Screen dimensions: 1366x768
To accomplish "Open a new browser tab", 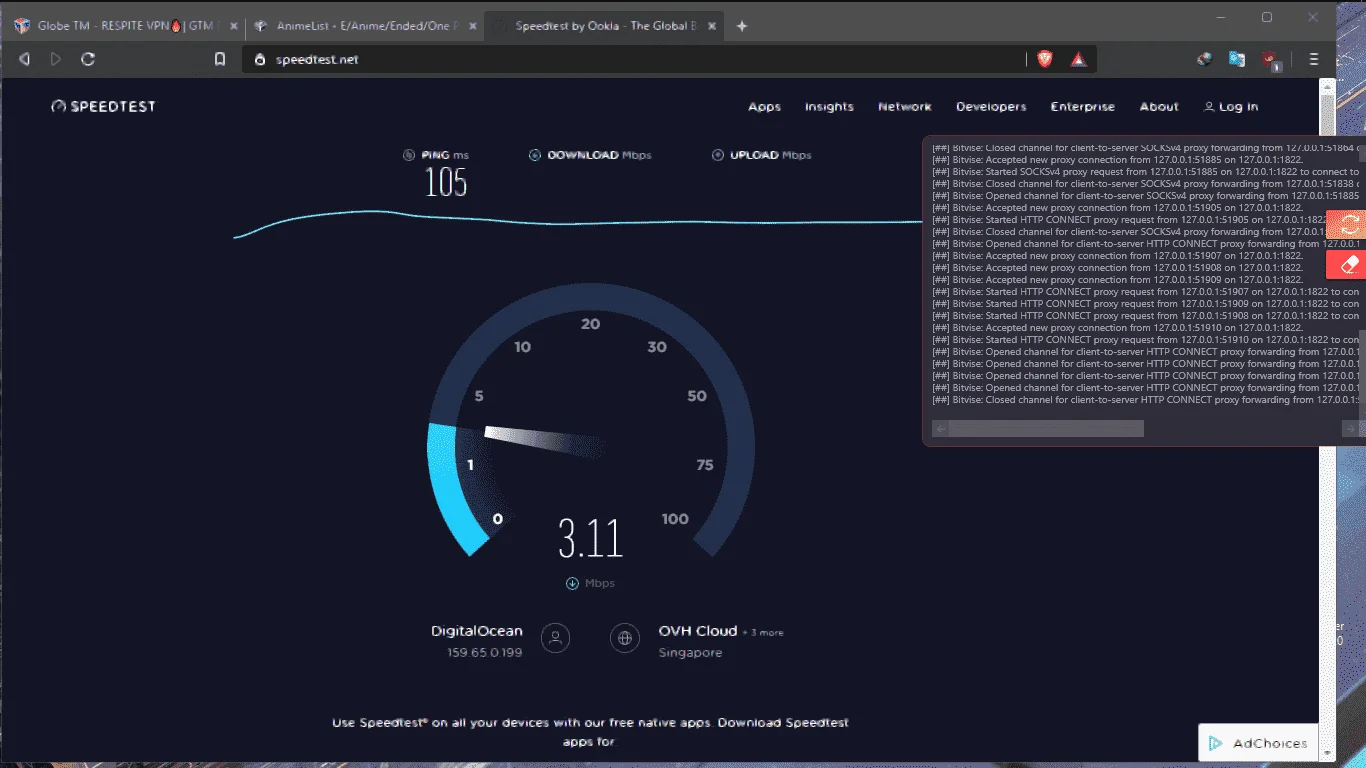I will (x=742, y=26).
